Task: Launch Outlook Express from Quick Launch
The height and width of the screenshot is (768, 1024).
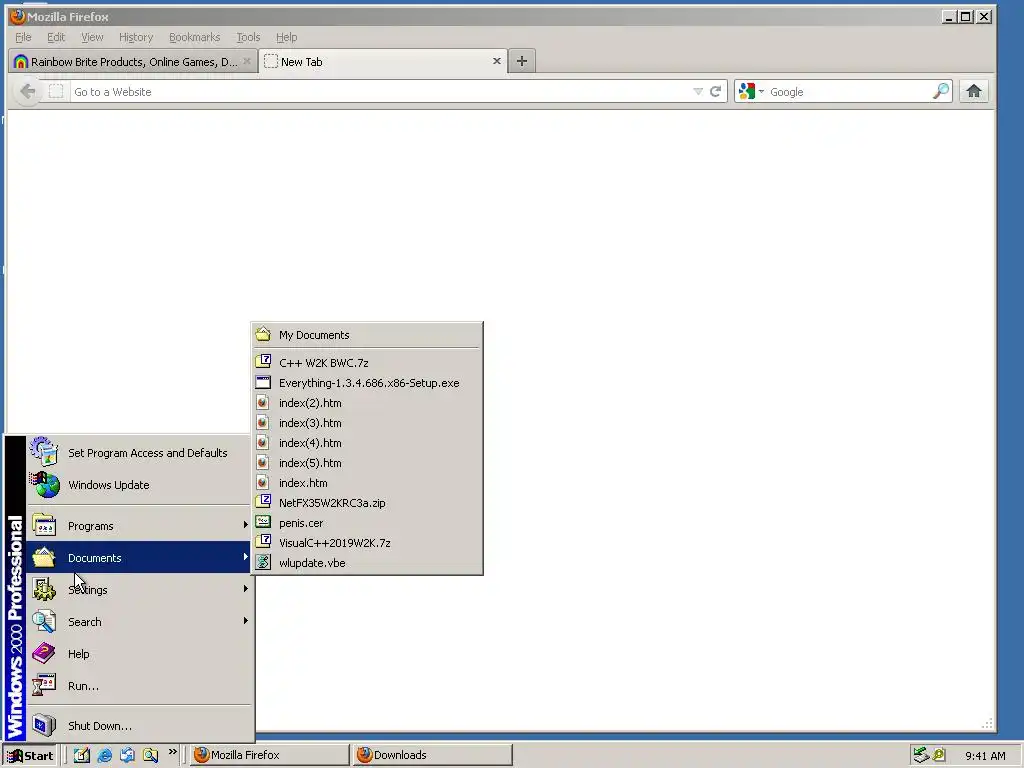Action: (x=127, y=755)
